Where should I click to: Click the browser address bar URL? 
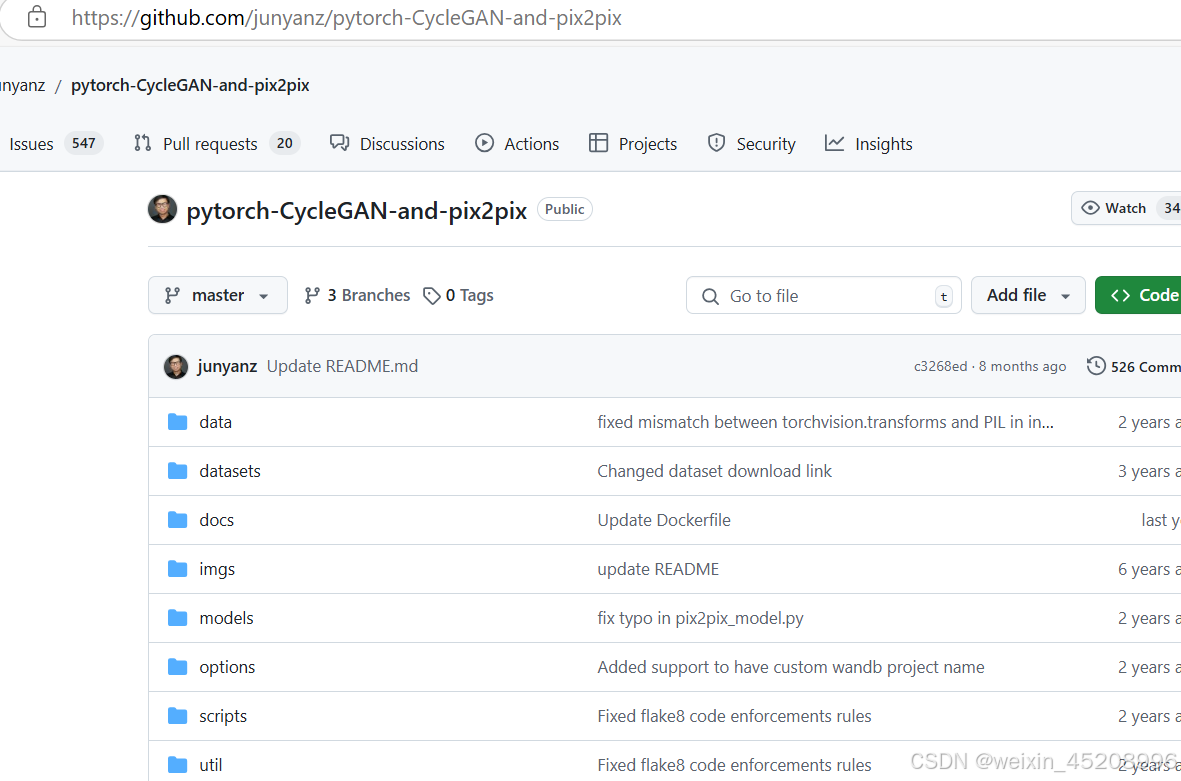pyautogui.click(x=346, y=17)
